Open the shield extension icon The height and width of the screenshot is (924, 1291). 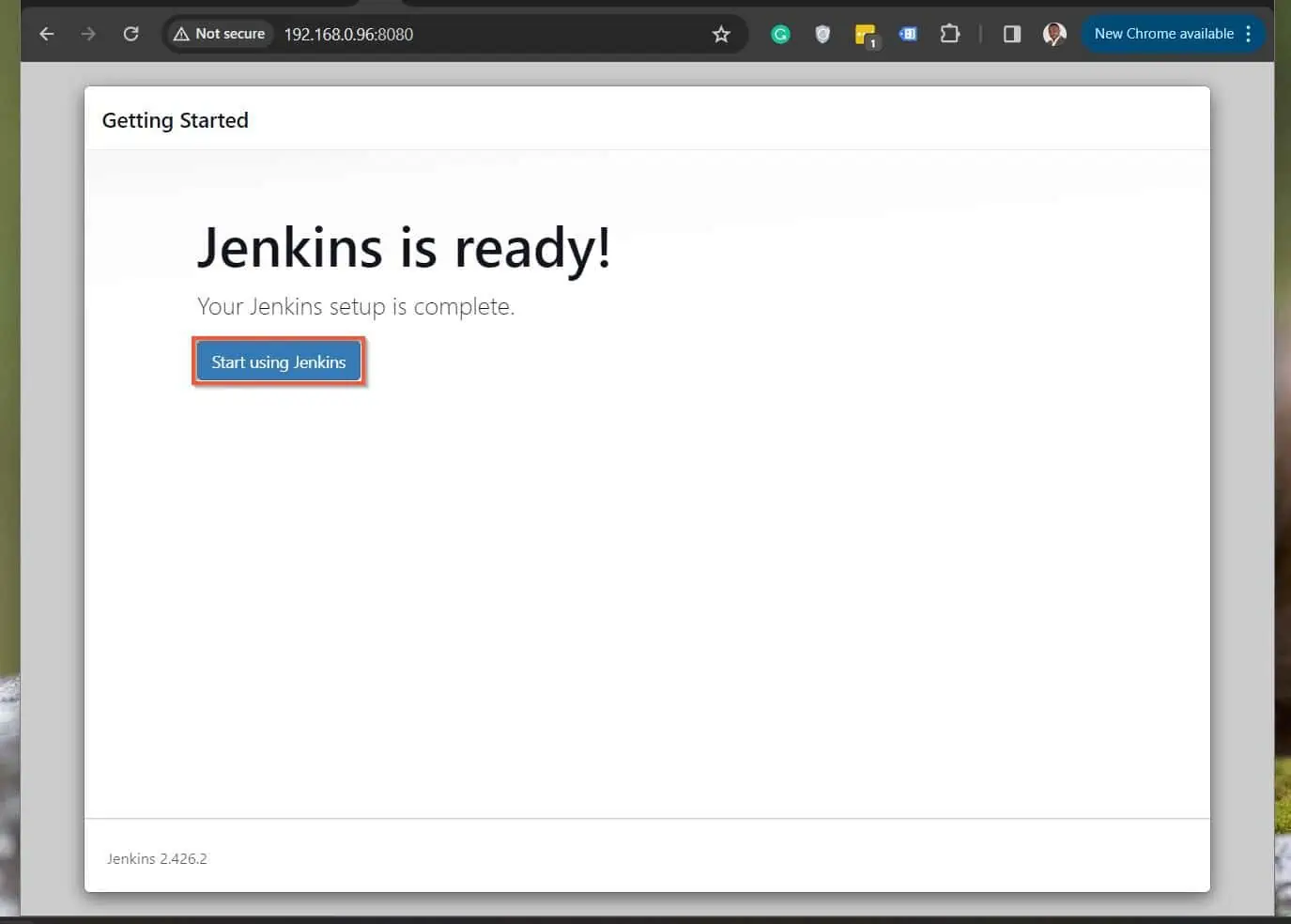[x=822, y=34]
